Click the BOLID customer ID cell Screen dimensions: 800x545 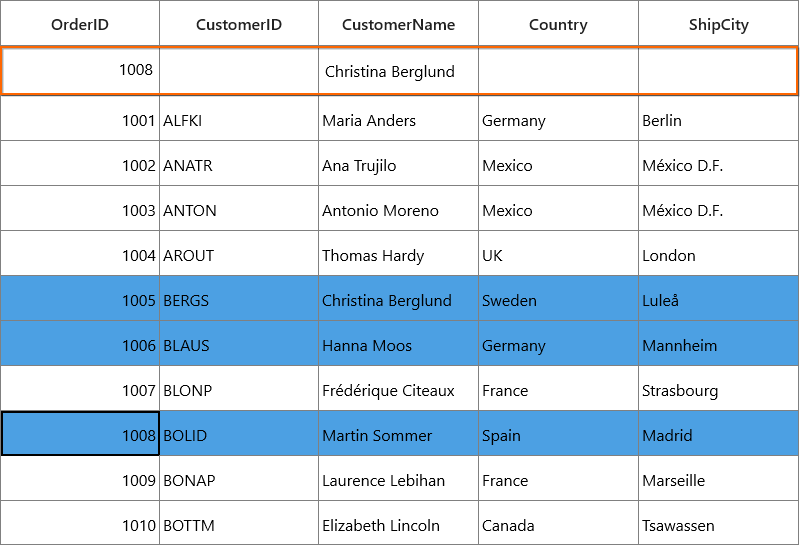(x=239, y=435)
